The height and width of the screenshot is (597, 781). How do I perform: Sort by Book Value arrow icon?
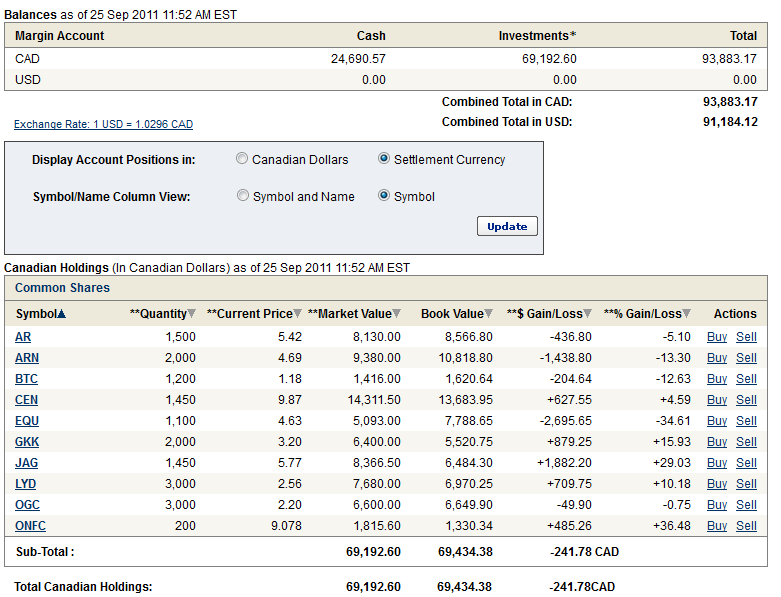[489, 314]
